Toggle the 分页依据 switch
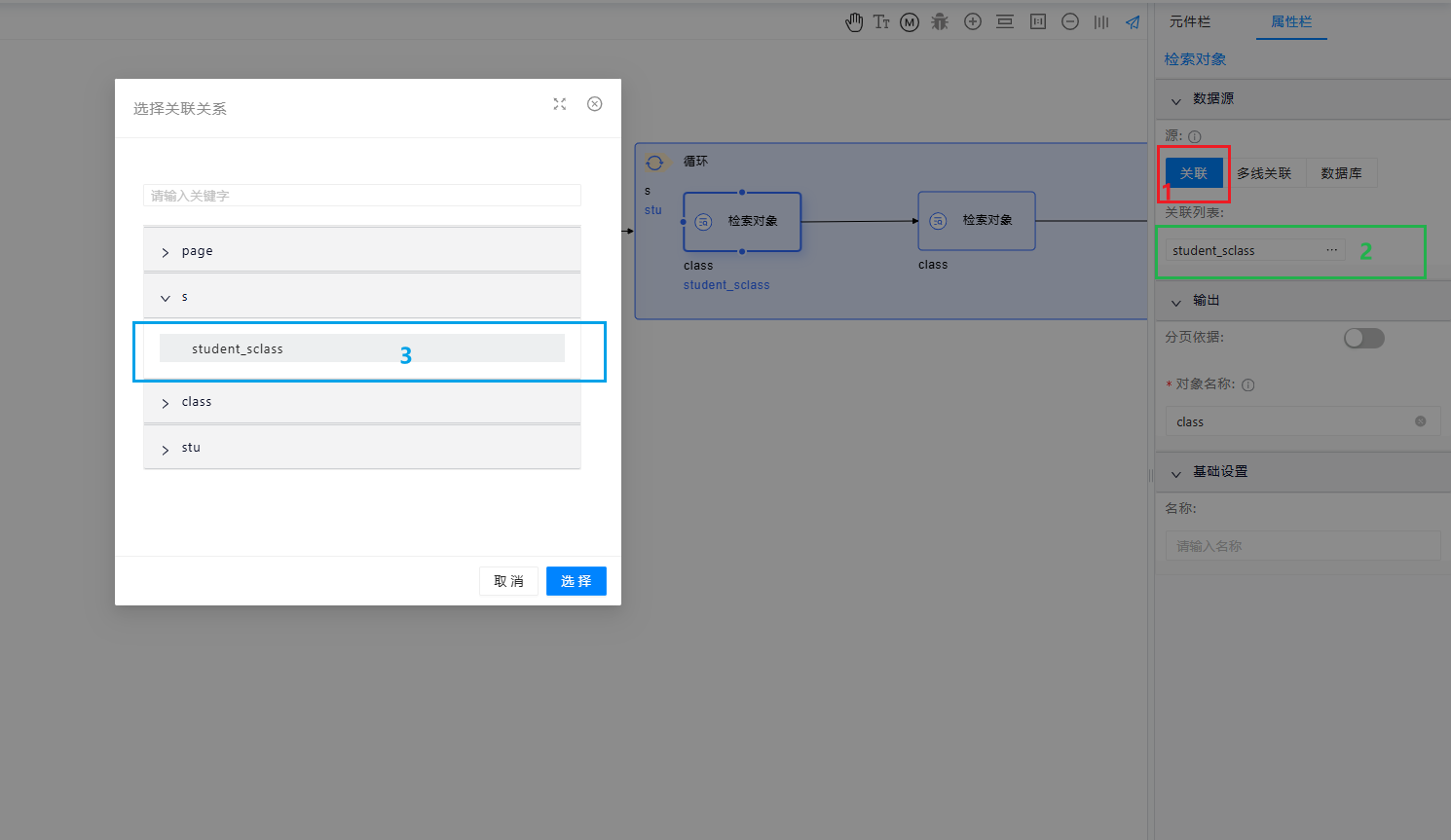1451x840 pixels. tap(1363, 338)
